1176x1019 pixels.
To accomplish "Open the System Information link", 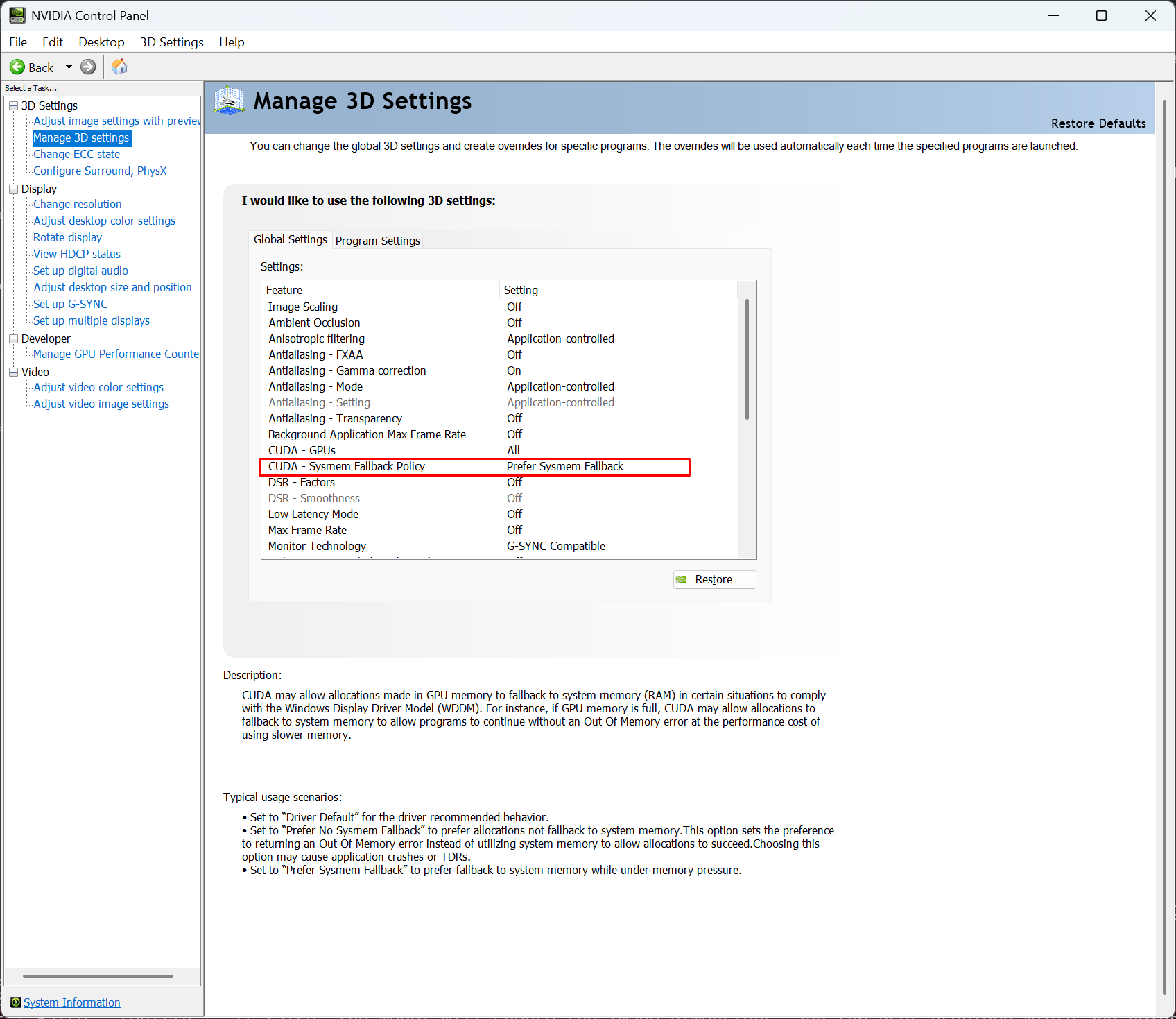I will coord(72,1002).
